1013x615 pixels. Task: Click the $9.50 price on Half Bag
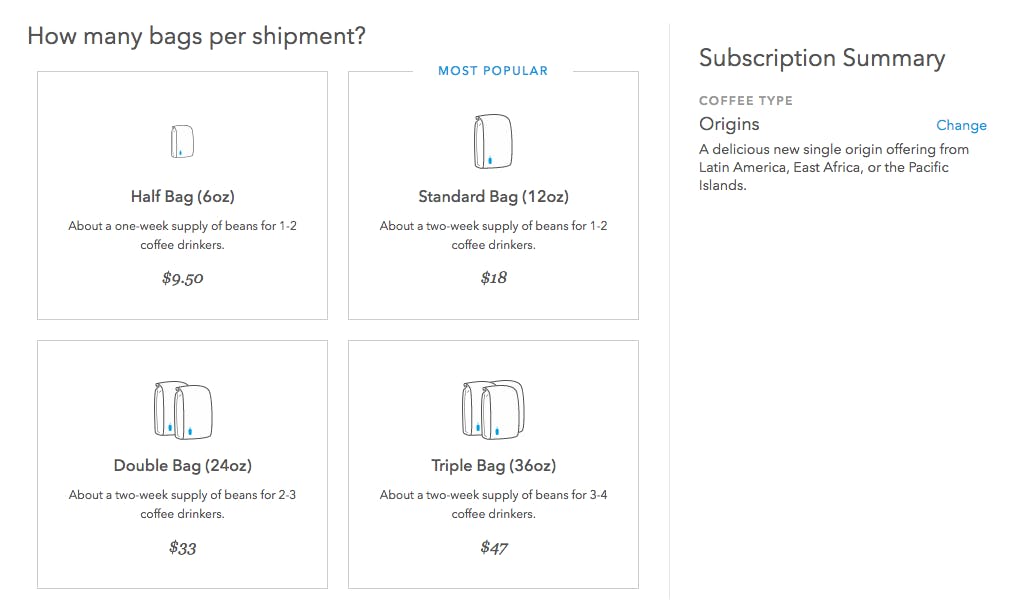click(x=182, y=279)
